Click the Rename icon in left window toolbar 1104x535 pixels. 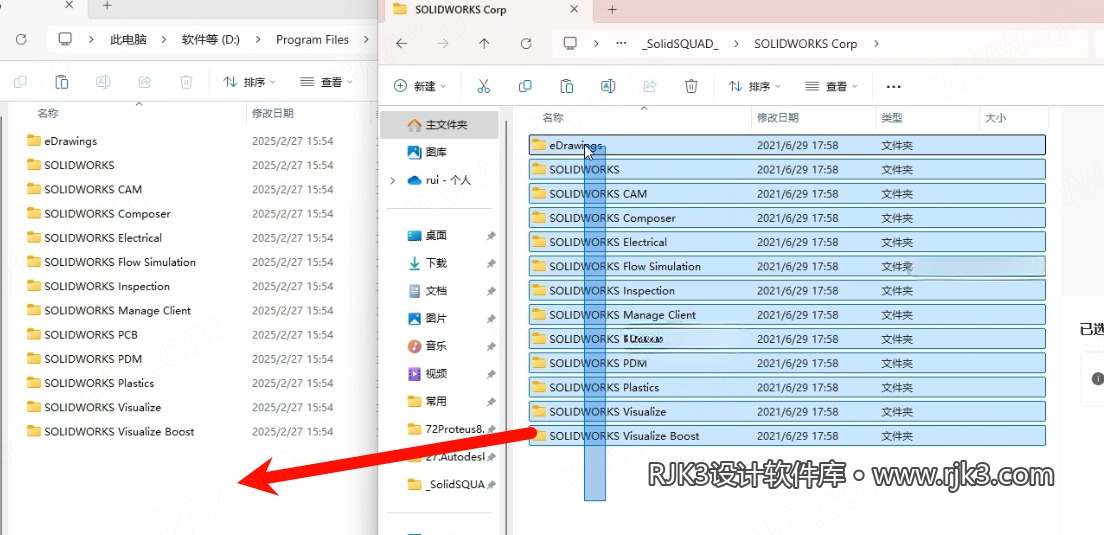point(103,82)
